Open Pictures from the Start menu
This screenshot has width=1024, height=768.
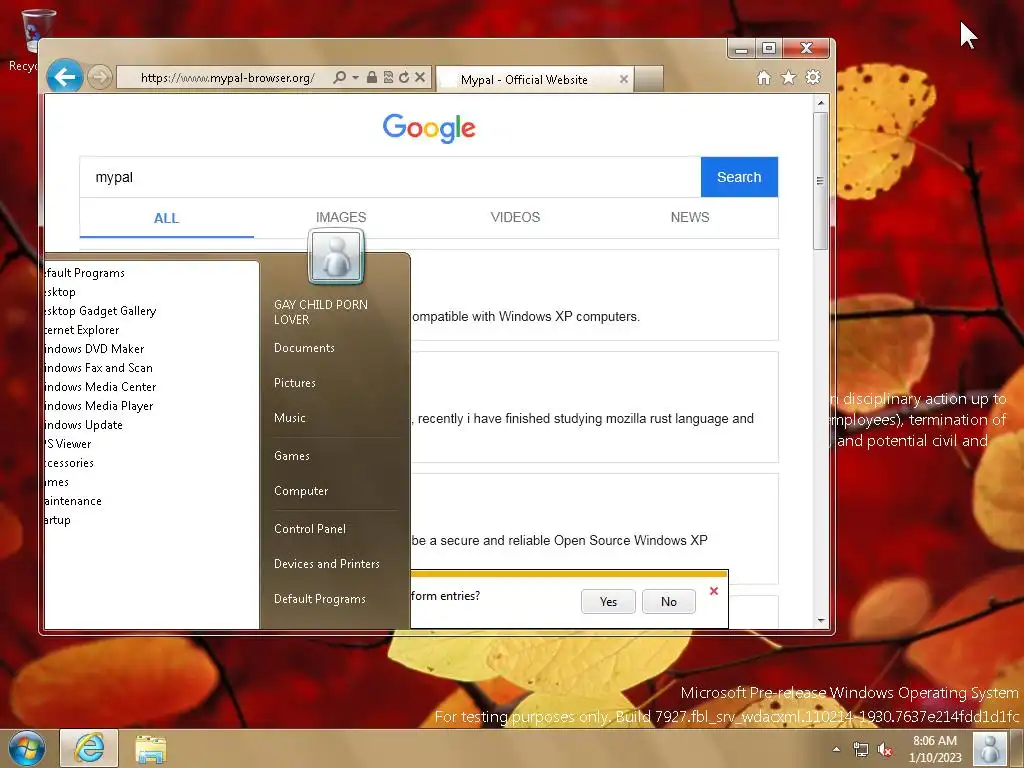pyautogui.click(x=295, y=383)
